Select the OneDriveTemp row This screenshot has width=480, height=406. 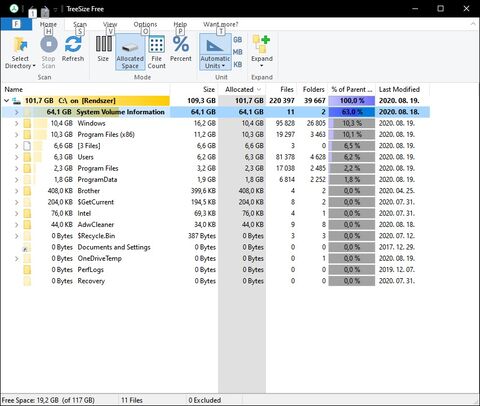[215, 259]
